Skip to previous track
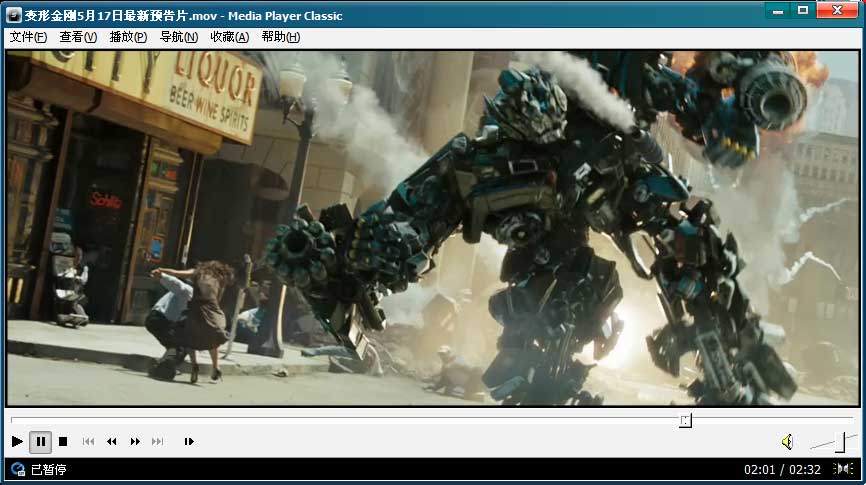The height and width of the screenshot is (485, 866). tap(88, 441)
